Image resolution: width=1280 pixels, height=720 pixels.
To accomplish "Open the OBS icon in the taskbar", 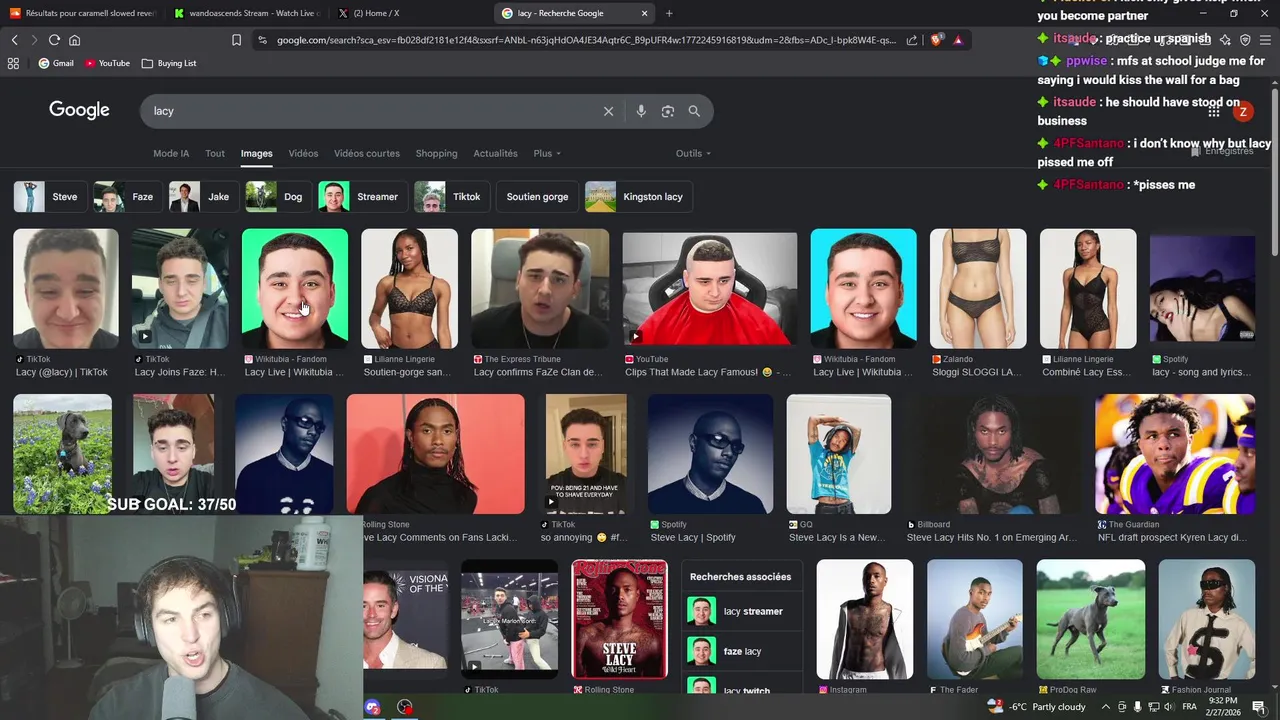I will [x=405, y=707].
